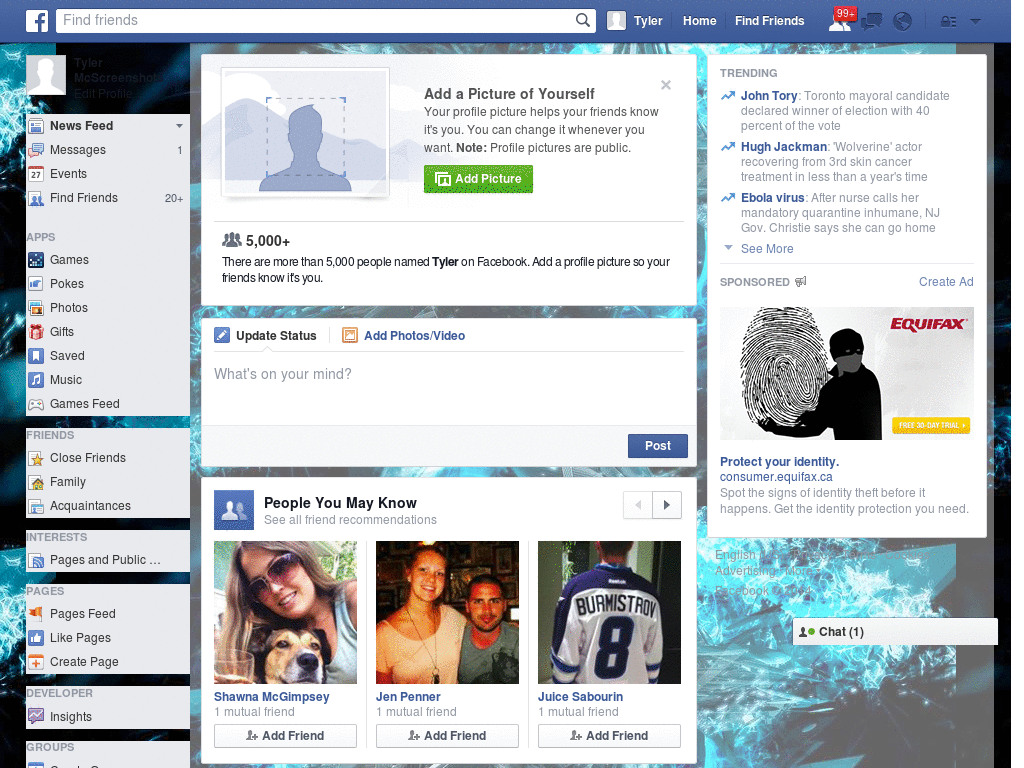Click the green Add Picture button
Screen dimensions: 1024x768
[x=478, y=179]
